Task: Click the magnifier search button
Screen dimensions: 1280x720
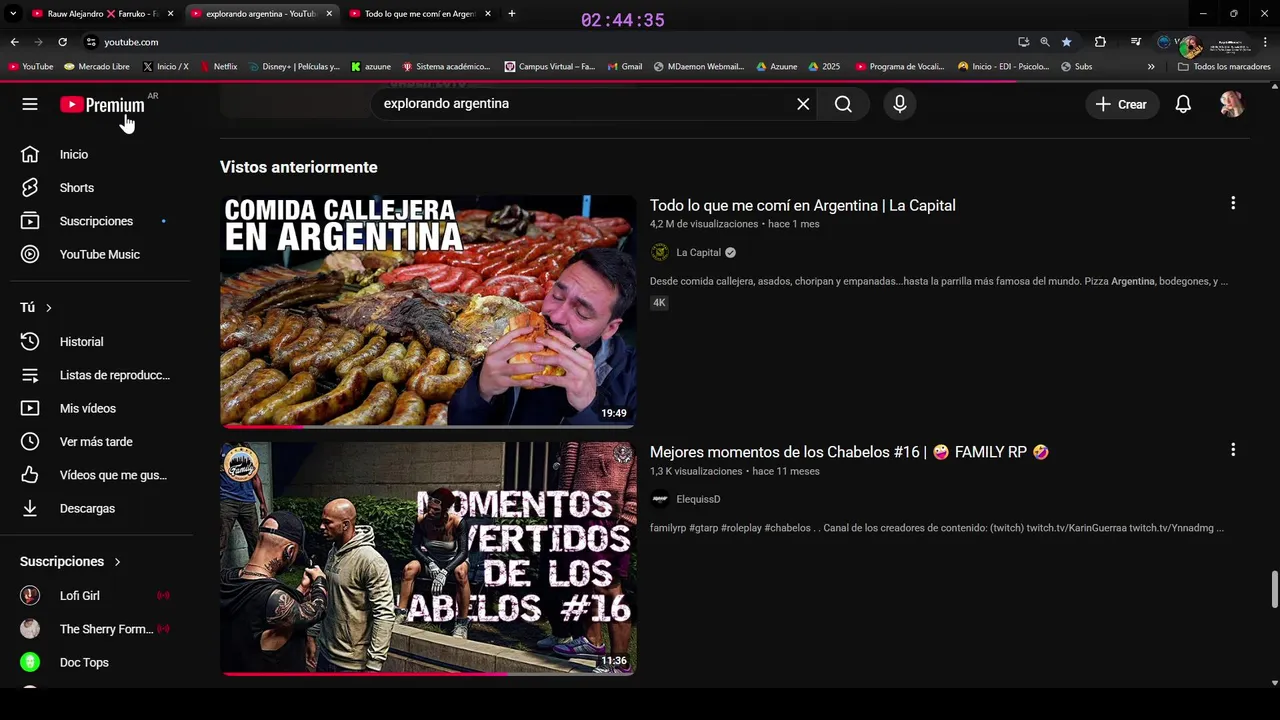Action: click(x=843, y=104)
